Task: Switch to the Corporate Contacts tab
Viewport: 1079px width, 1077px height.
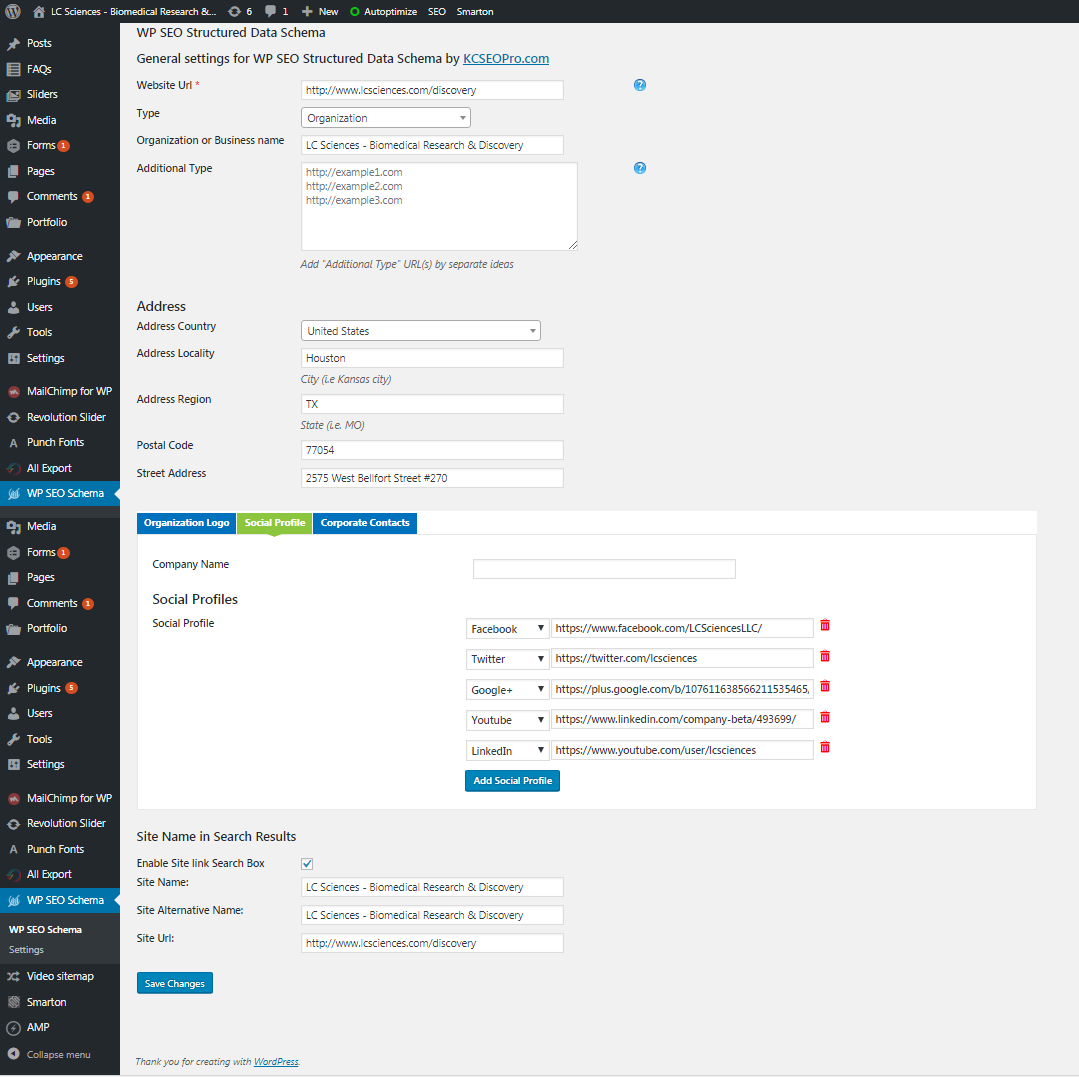Action: pyautogui.click(x=365, y=523)
